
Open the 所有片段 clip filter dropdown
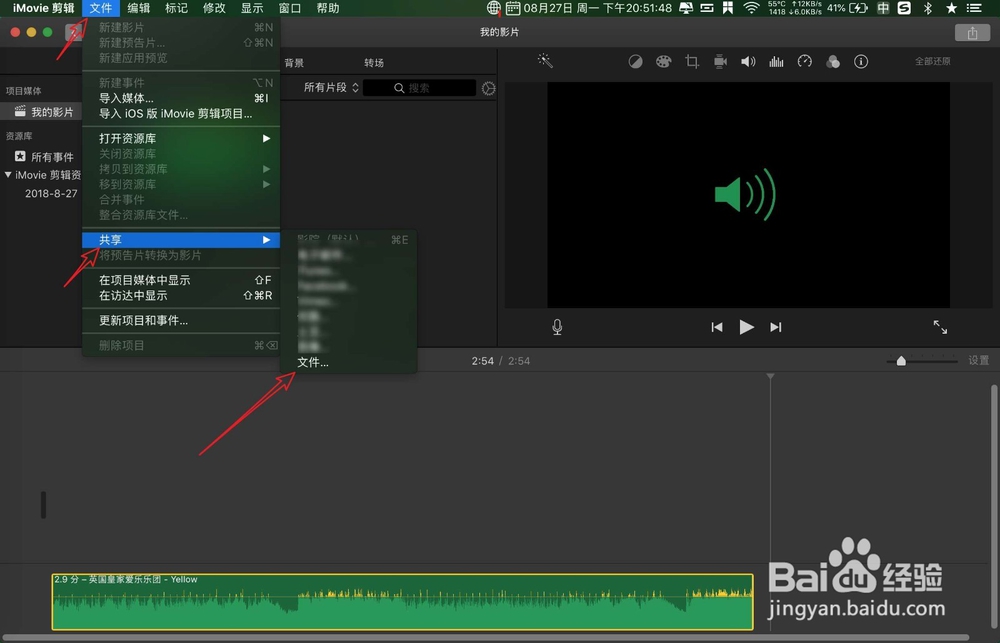click(x=331, y=87)
